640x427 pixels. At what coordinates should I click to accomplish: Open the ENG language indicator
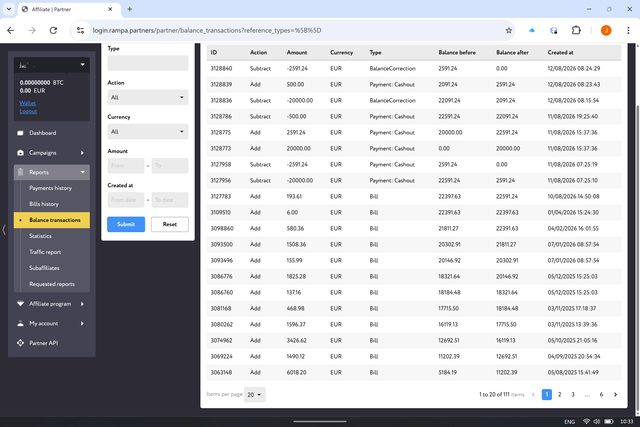[x=570, y=422]
